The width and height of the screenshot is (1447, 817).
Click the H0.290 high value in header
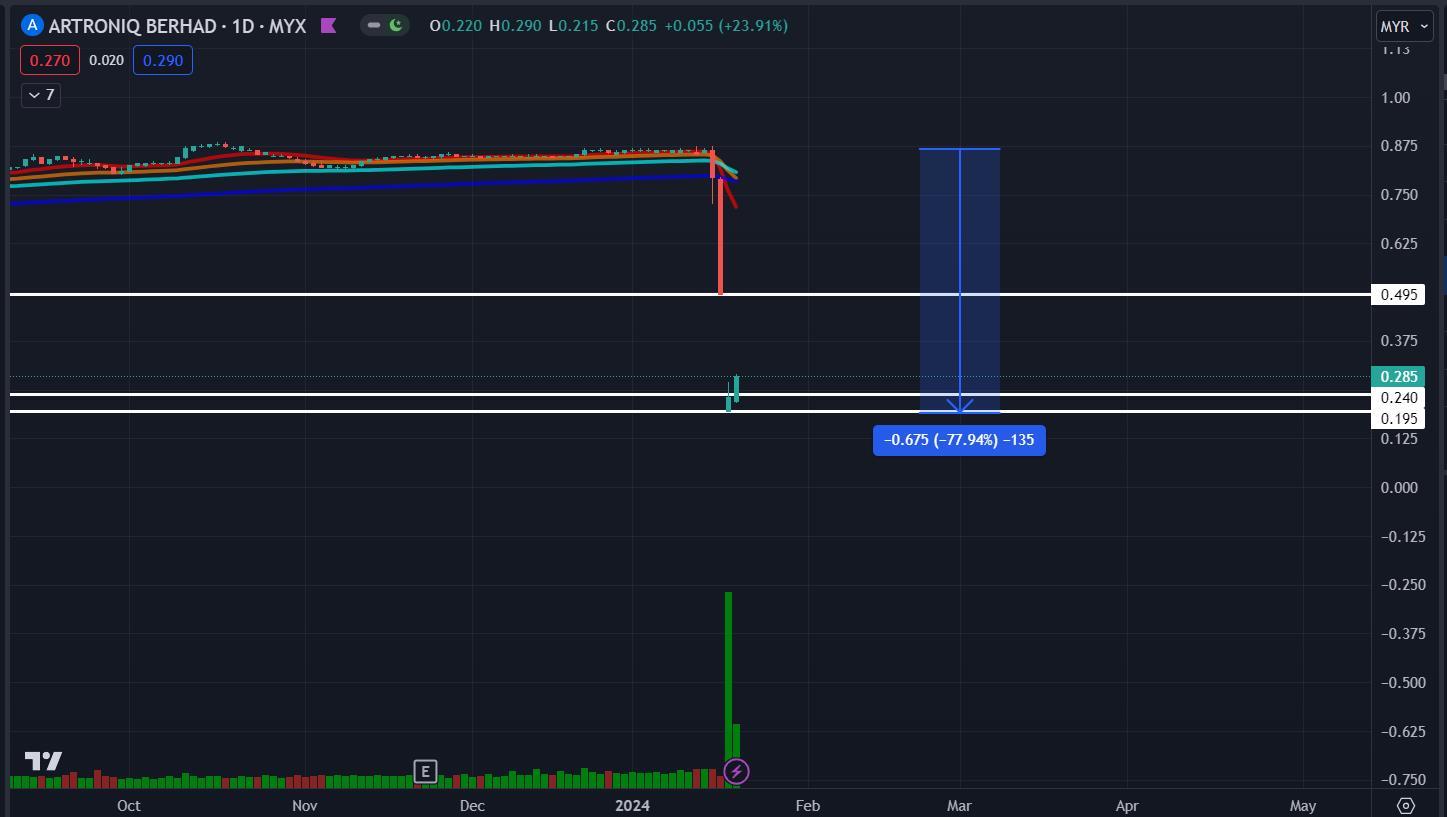click(x=514, y=26)
